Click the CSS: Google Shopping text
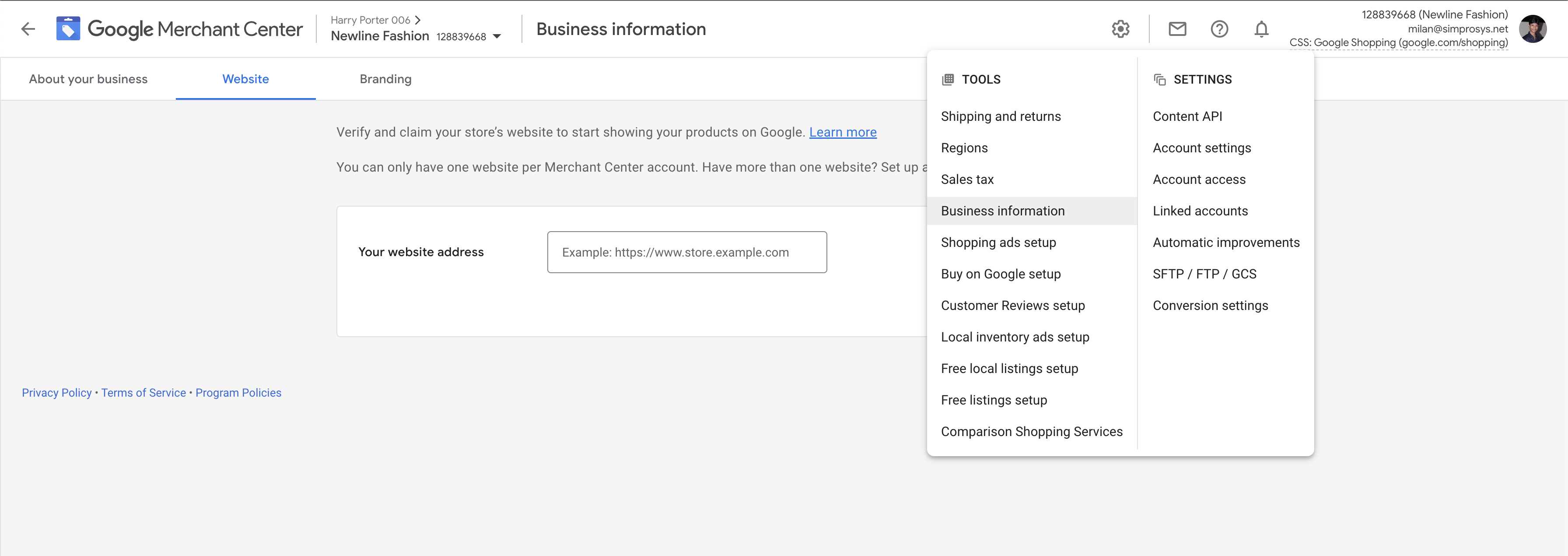 (x=1399, y=42)
